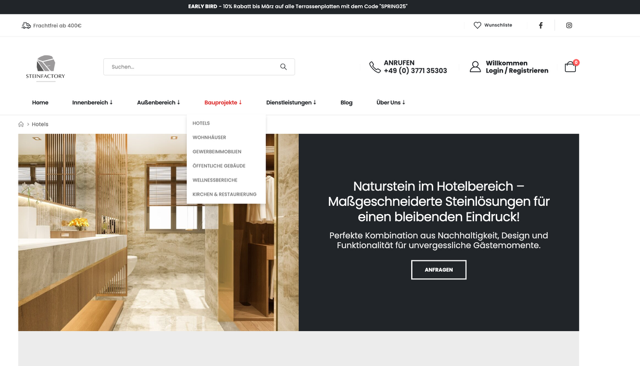Click the ANRUFEN label
This screenshot has width=640, height=366.
click(x=399, y=63)
